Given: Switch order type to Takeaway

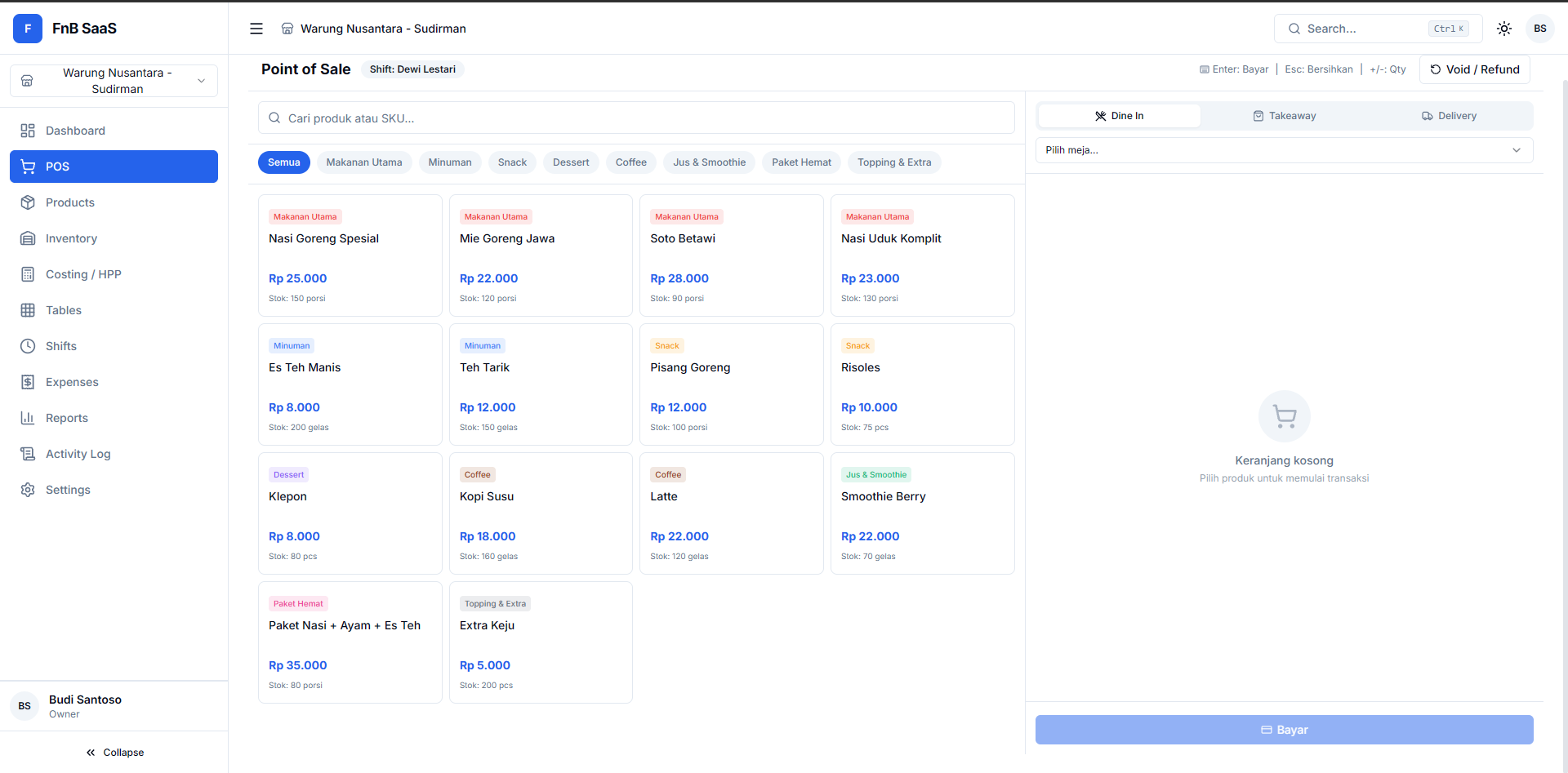Looking at the screenshot, I should pos(1285,116).
